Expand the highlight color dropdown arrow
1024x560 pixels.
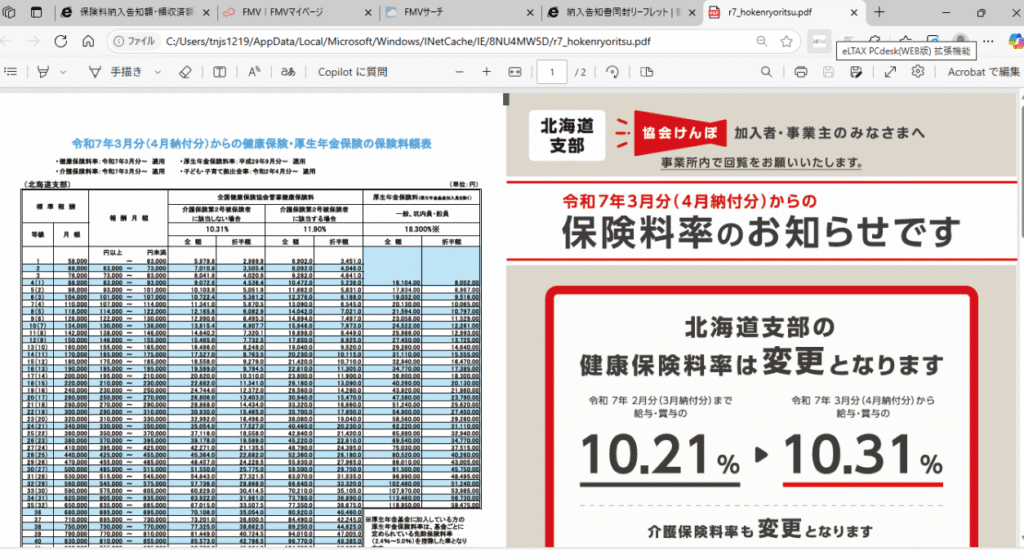click(x=63, y=72)
